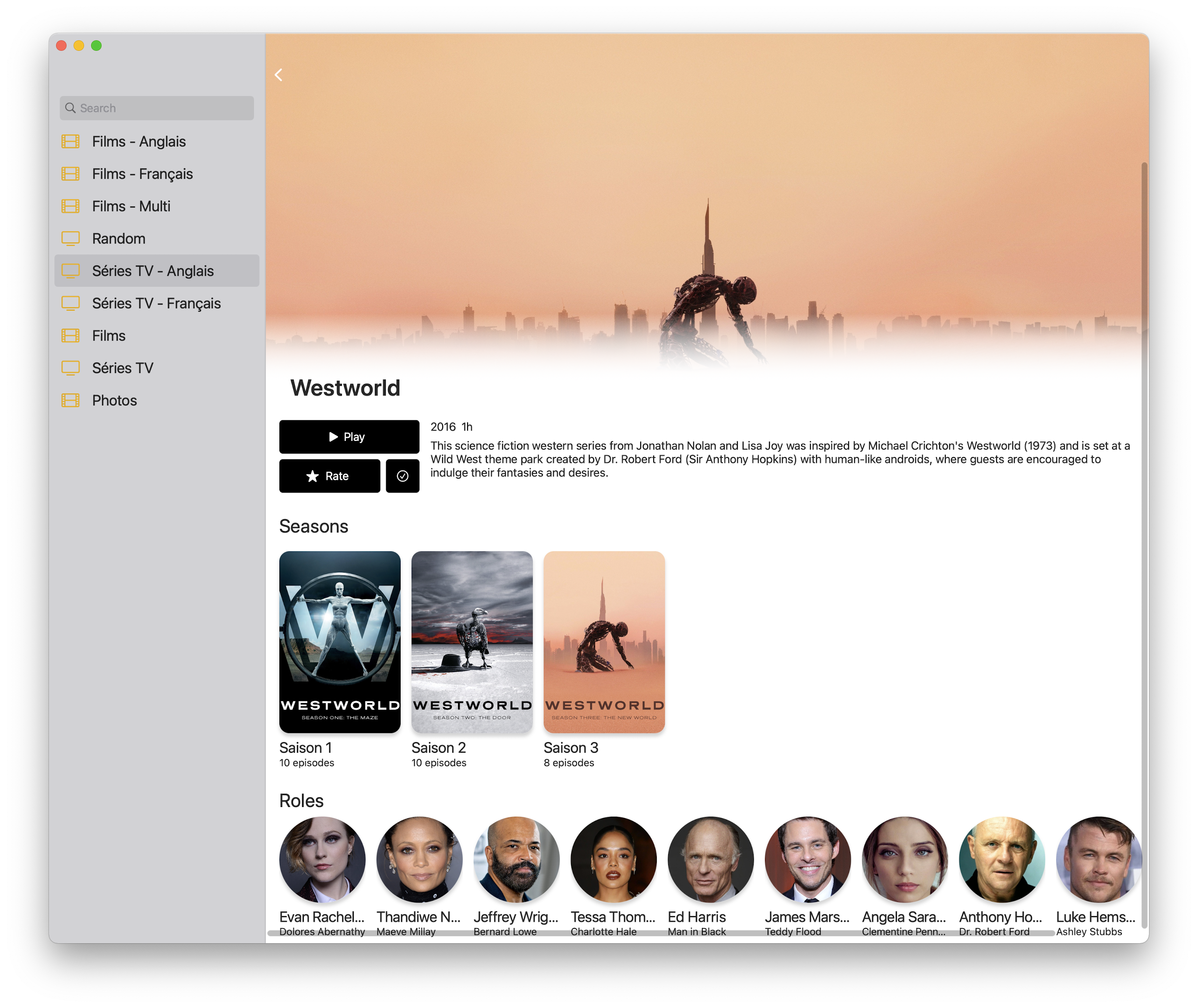Toggle the watched checkmark button
This screenshot has height=1008, width=1198.
402,476
